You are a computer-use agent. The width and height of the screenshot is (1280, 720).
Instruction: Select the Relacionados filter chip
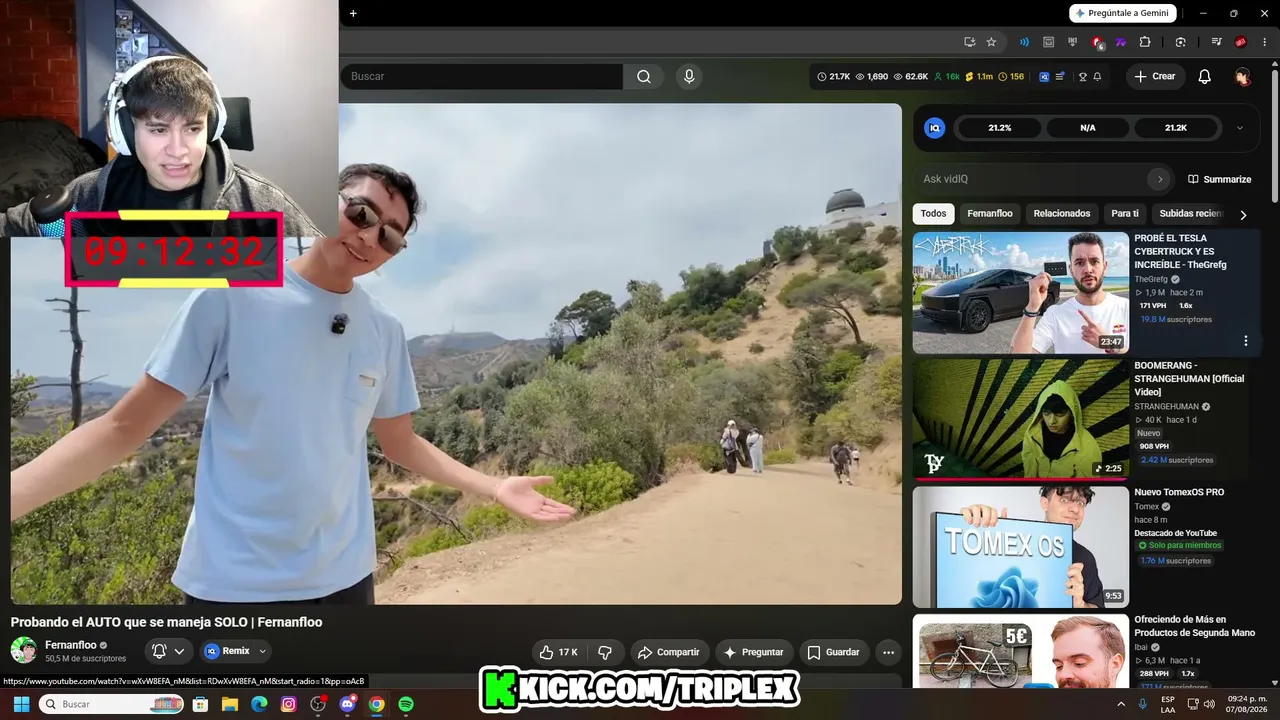1062,214
